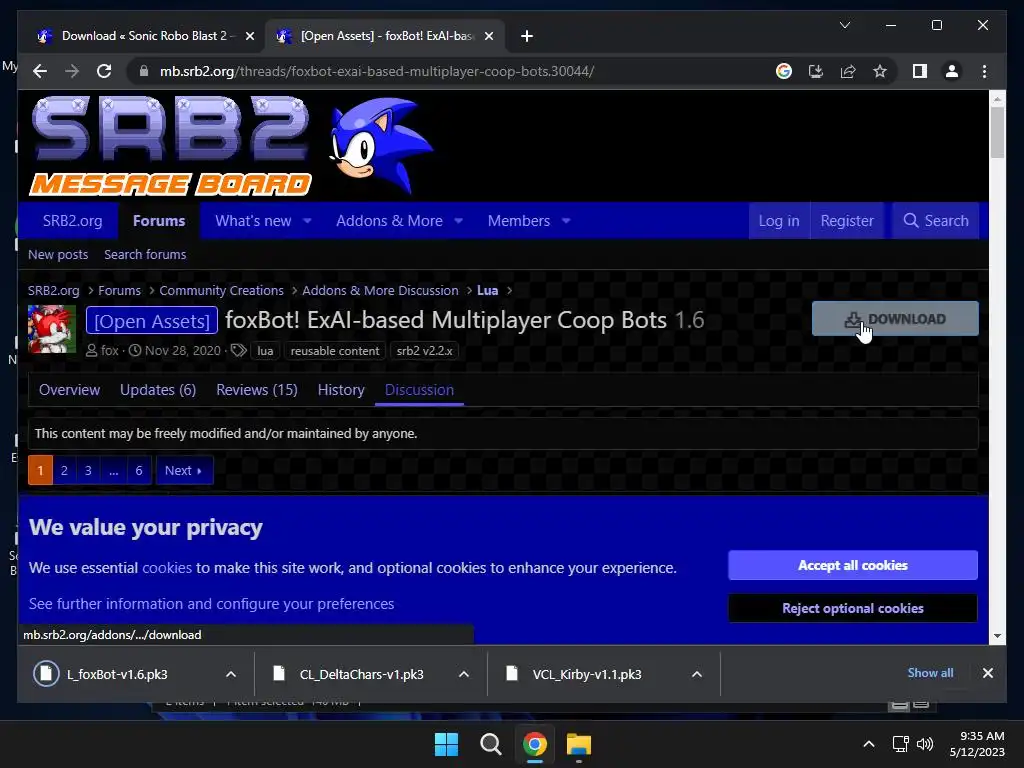Go to Forums breadcrumb
Viewport: 1024px width, 768px height.
[120, 291]
